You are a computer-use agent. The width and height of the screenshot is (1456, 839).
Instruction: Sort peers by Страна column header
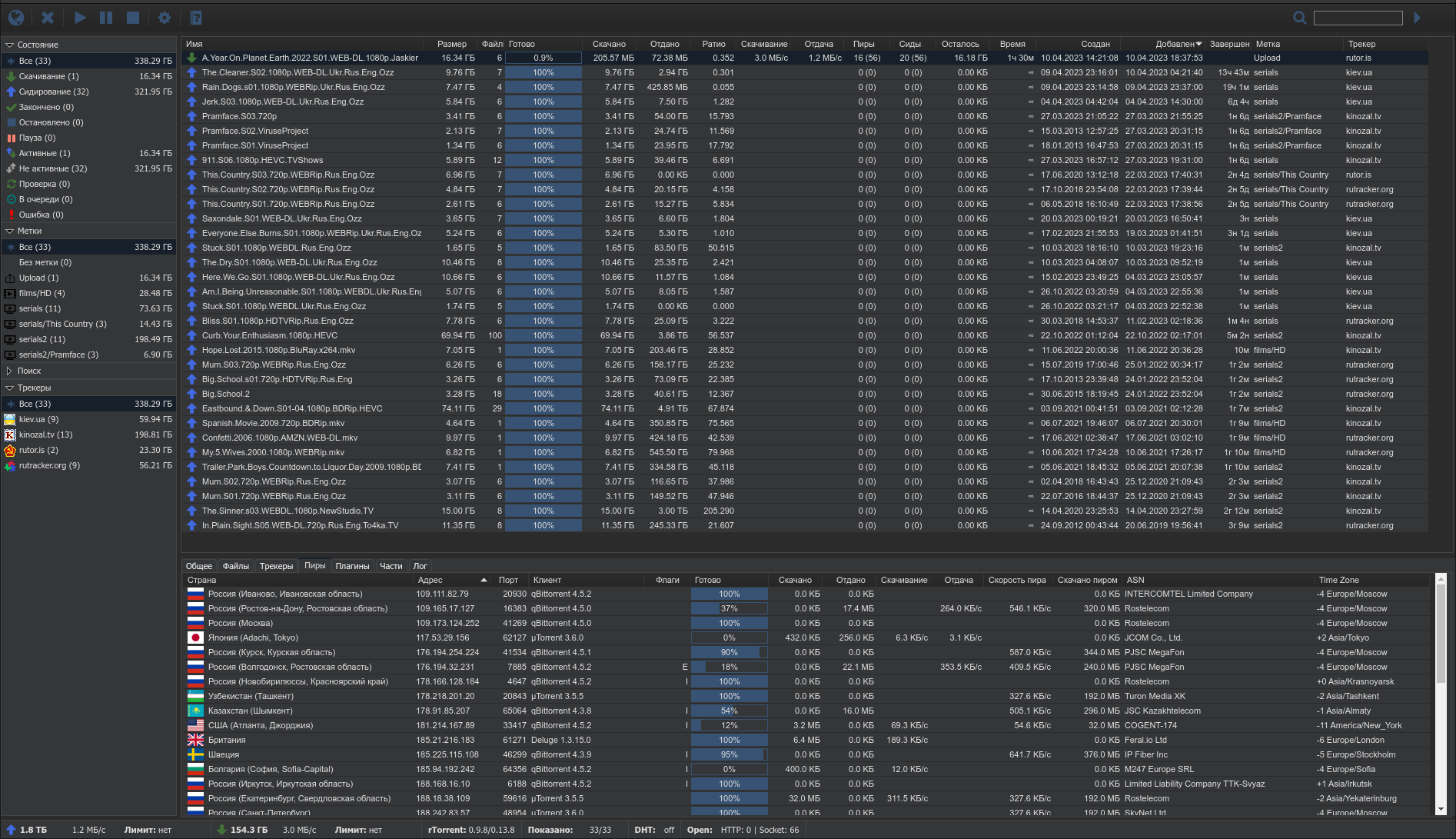[x=298, y=580]
